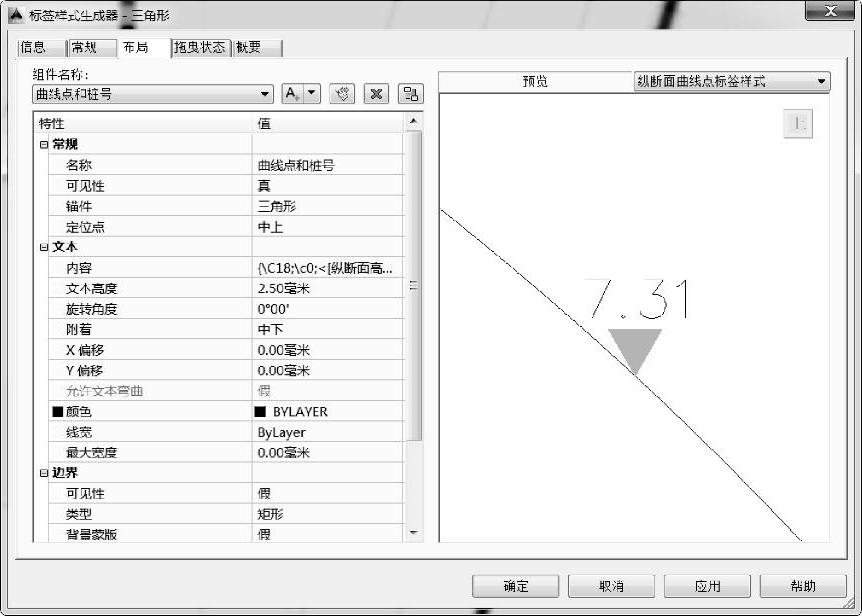The width and height of the screenshot is (862, 616).
Task: Click the 名称 value 曲线点和桩号
Action: click(x=328, y=165)
